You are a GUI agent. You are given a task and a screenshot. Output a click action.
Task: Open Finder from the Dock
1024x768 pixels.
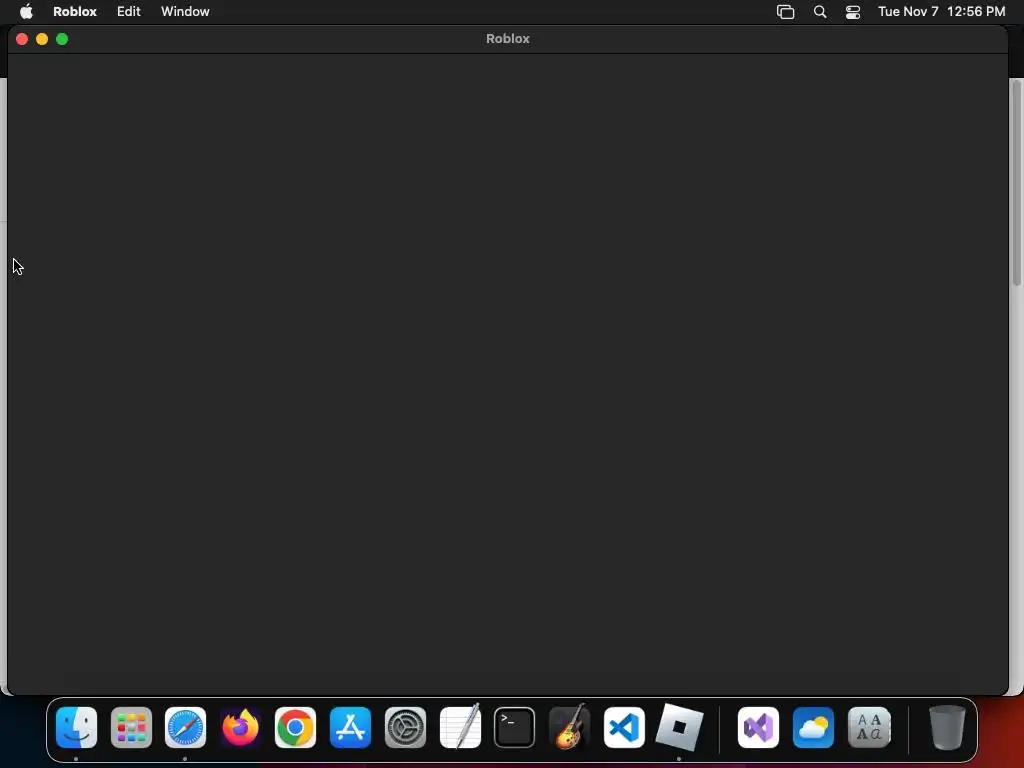(x=76, y=728)
